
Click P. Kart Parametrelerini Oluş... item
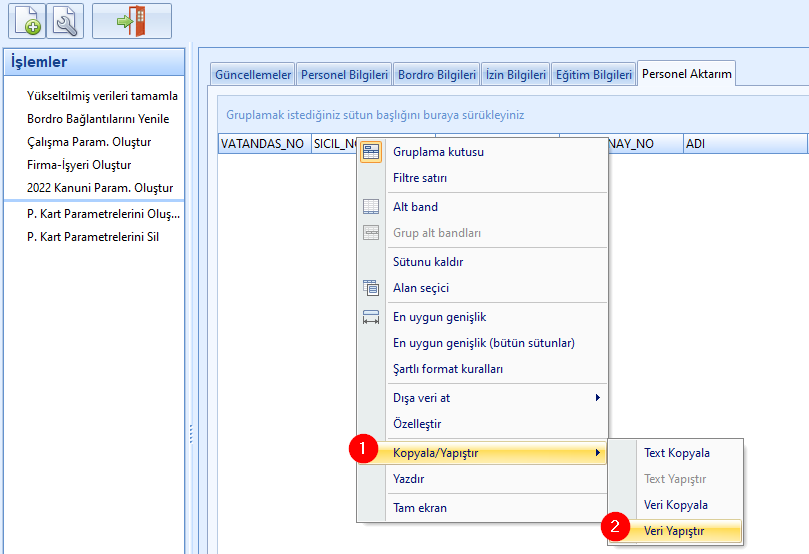point(103,214)
